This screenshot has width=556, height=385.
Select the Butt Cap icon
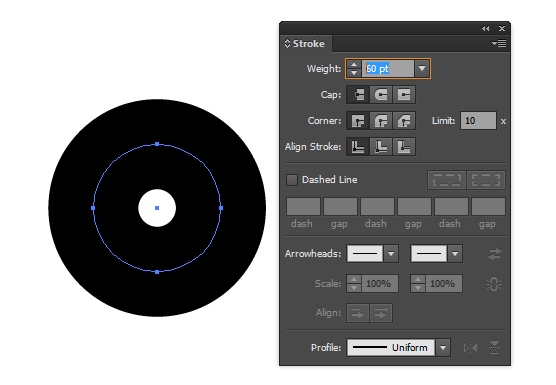click(x=358, y=95)
